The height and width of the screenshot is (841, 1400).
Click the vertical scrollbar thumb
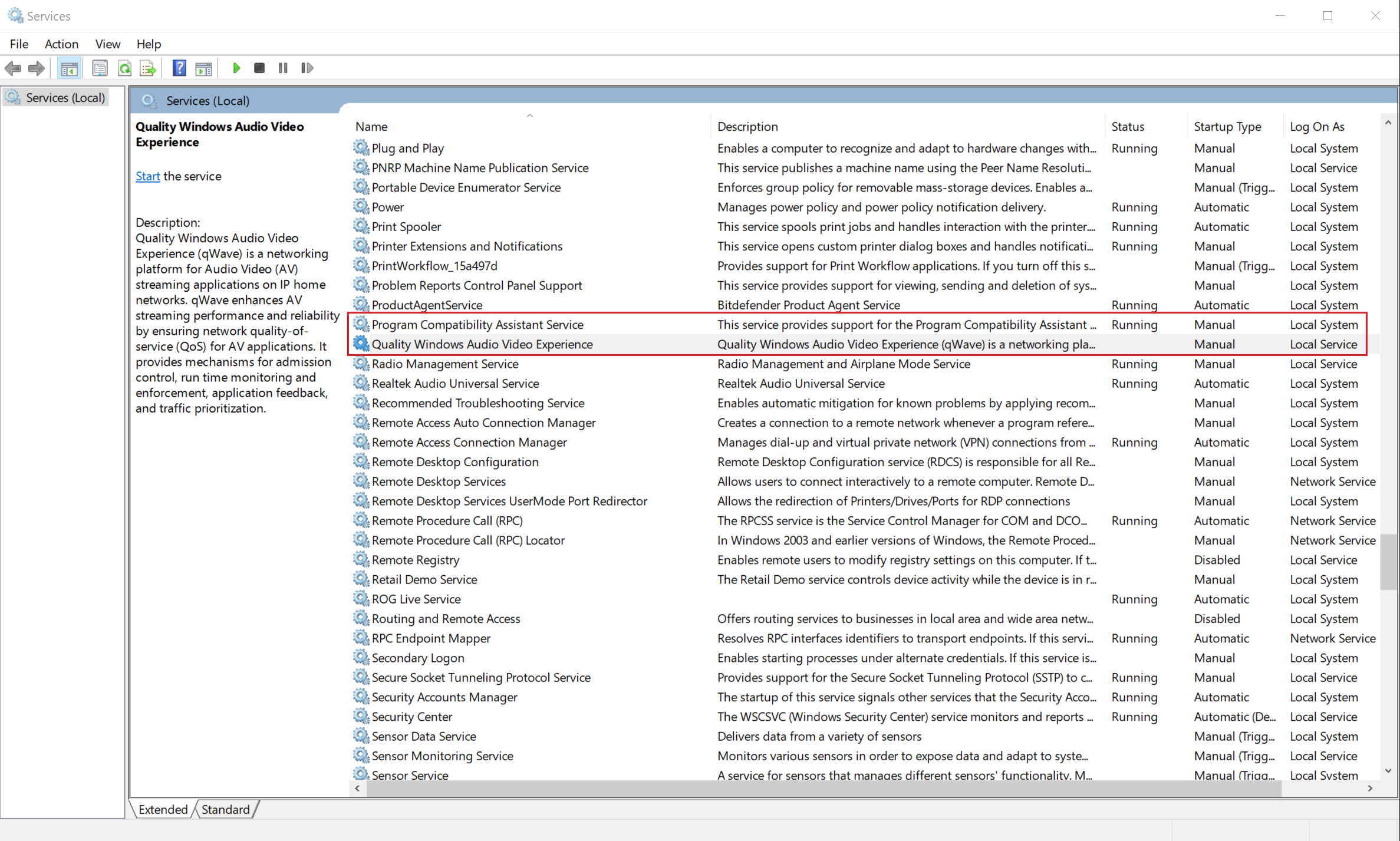coord(1388,561)
